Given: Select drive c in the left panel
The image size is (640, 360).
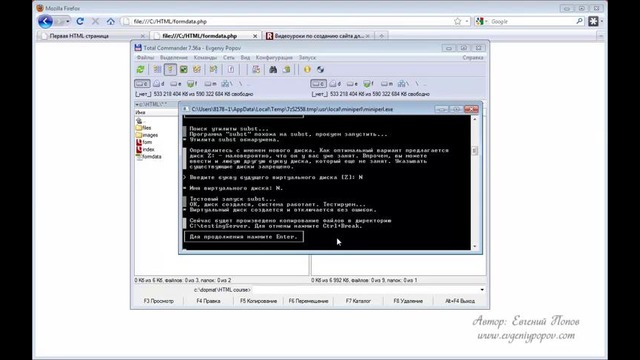Looking at the screenshot, I should pyautogui.click(x=142, y=84).
